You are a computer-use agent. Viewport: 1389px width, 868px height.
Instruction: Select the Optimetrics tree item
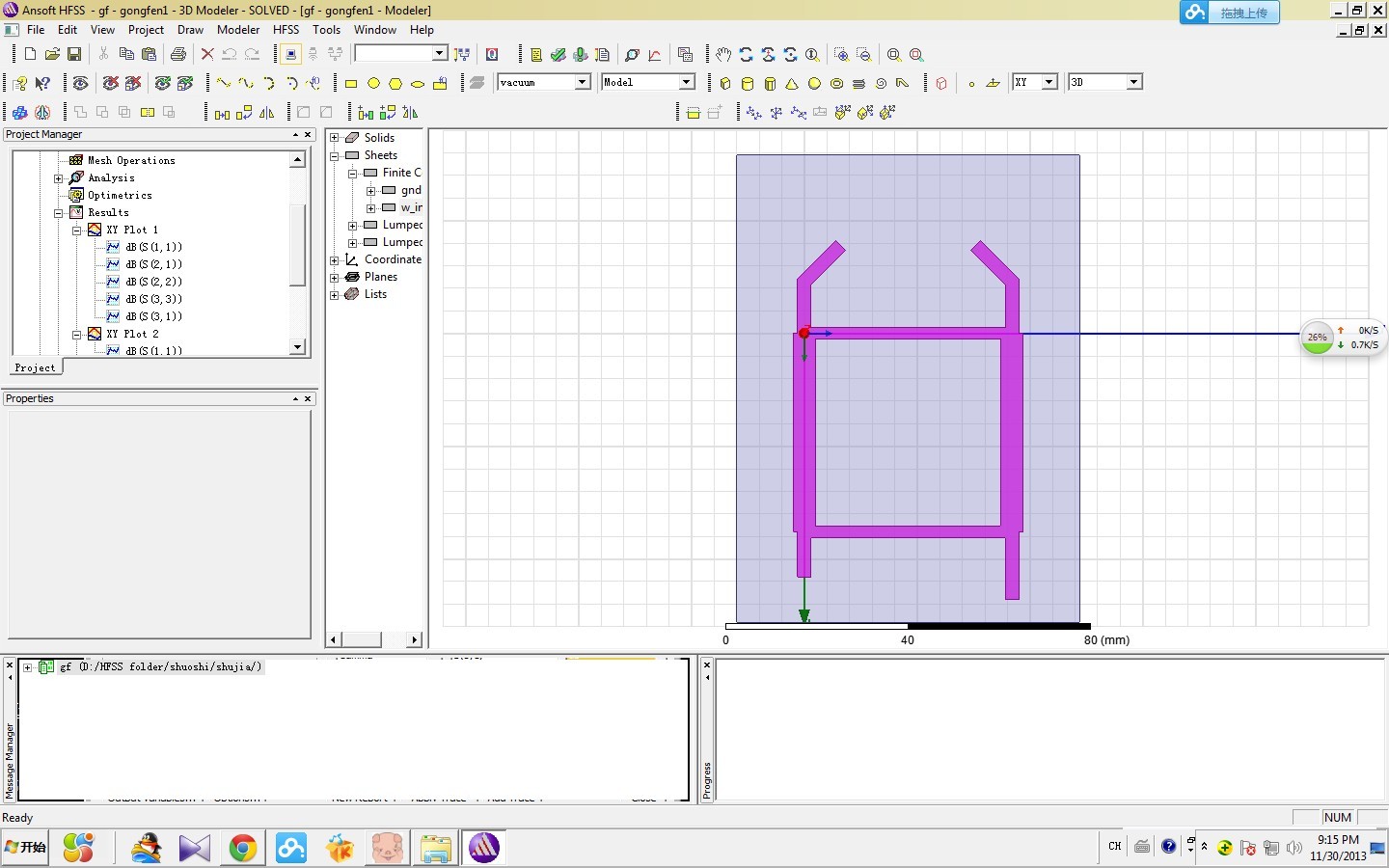(120, 196)
